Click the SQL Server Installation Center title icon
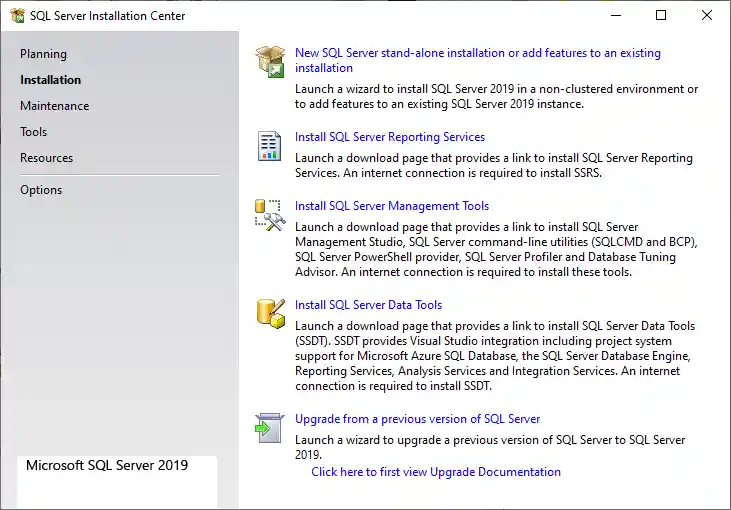This screenshot has height=510, width=731. (18, 15)
